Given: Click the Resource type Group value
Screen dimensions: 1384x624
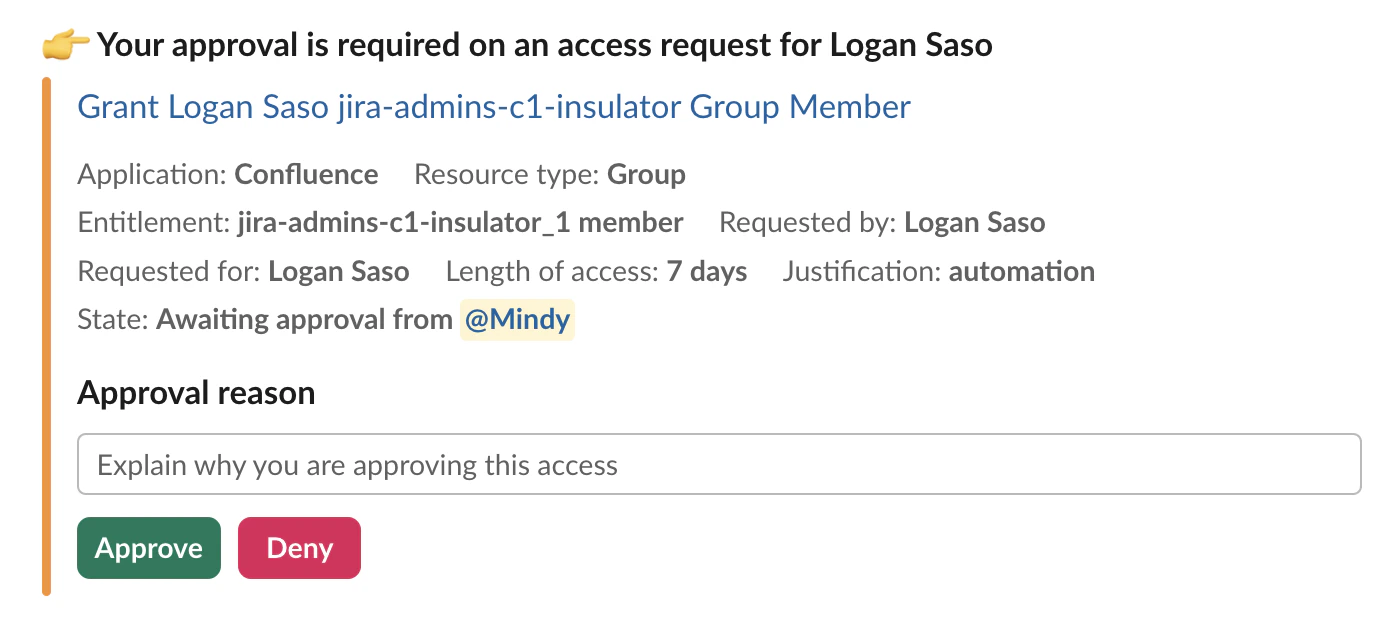Looking at the screenshot, I should [x=646, y=175].
